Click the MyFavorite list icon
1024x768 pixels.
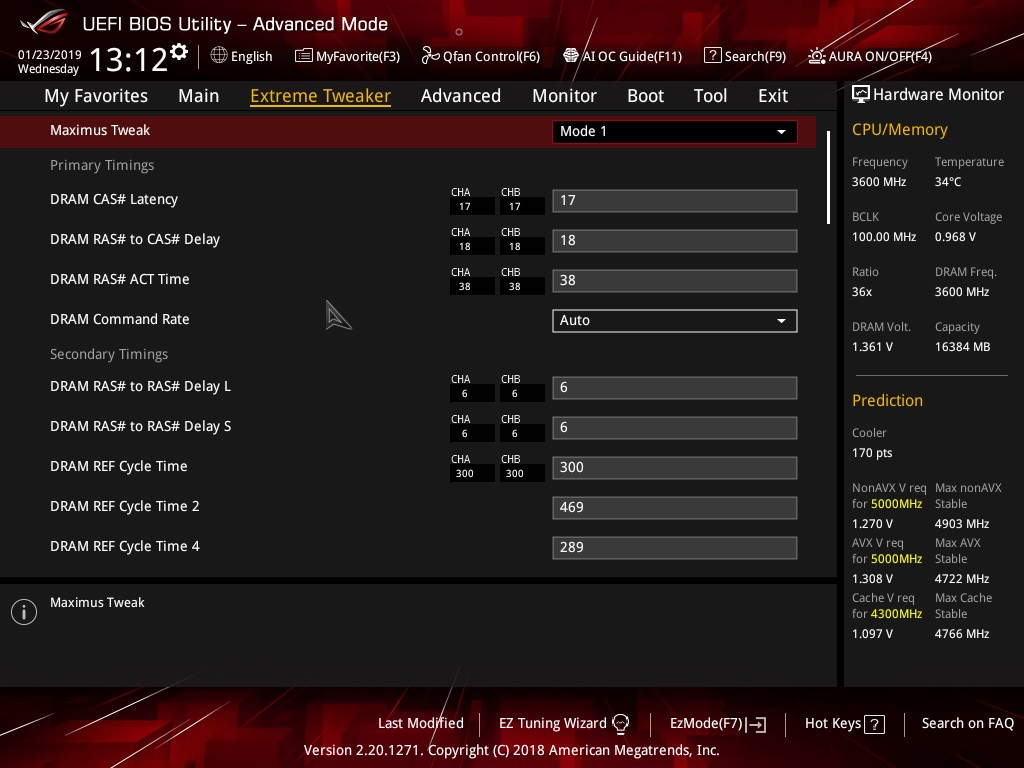tap(303, 56)
